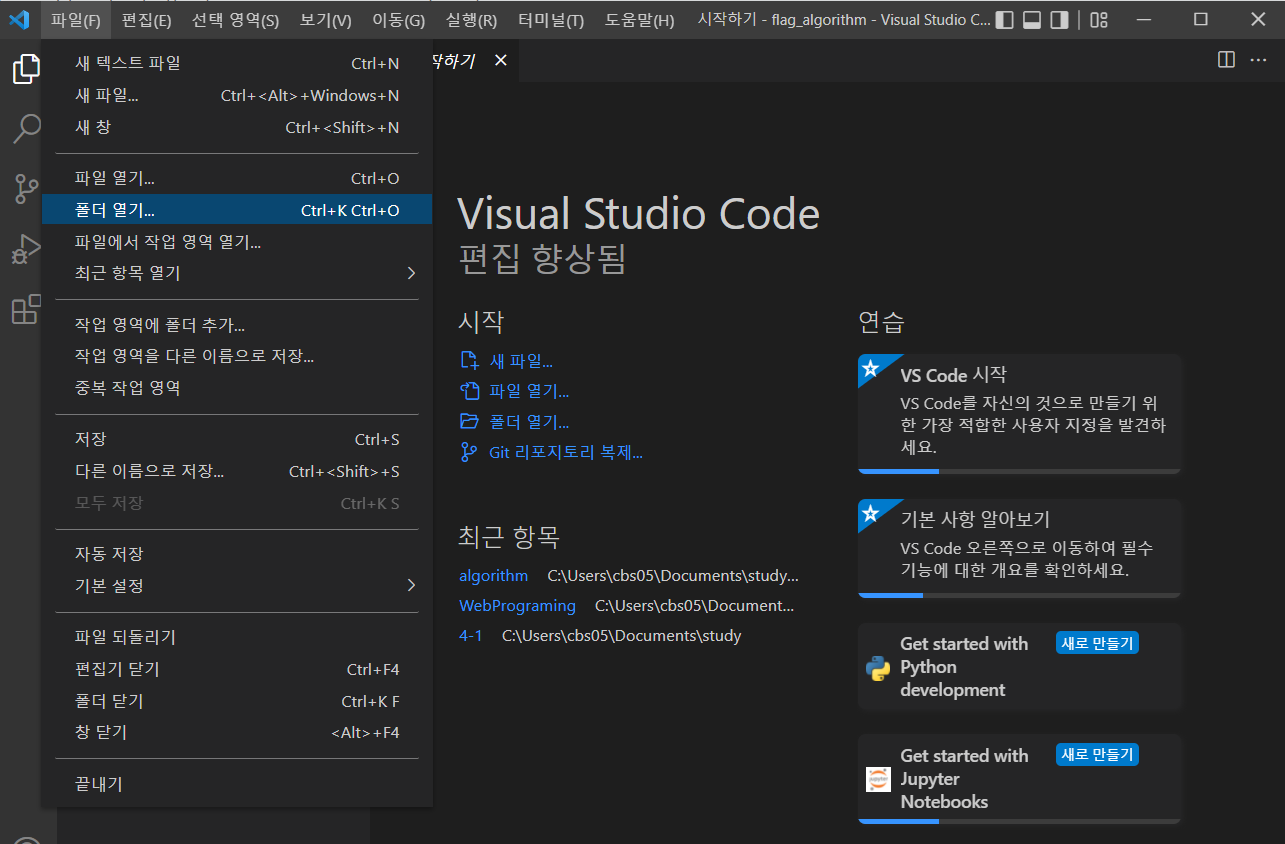Open Get started with Python development card
This screenshot has height=844, width=1285.
point(1019,667)
